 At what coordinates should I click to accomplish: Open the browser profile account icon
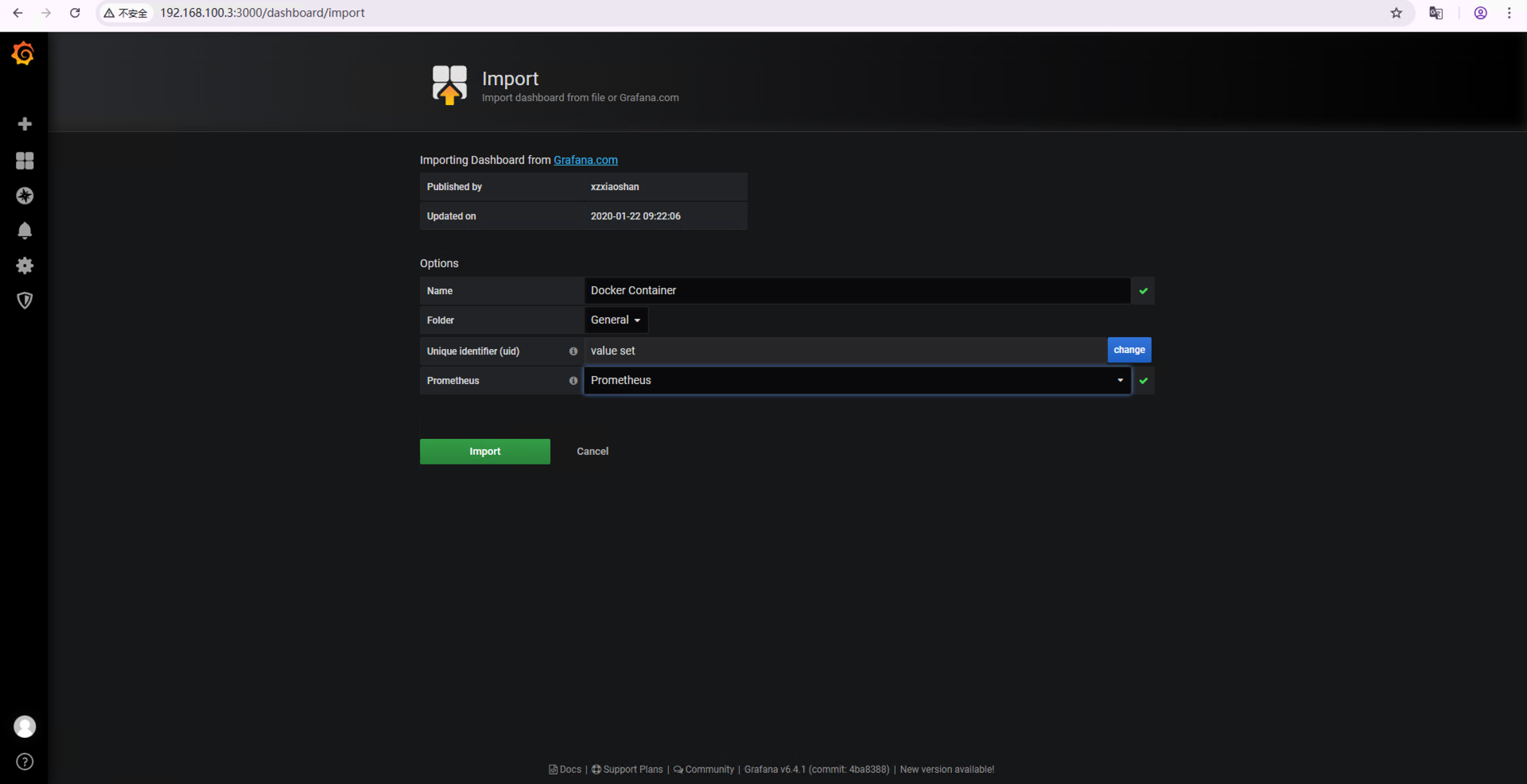pyautogui.click(x=1481, y=13)
